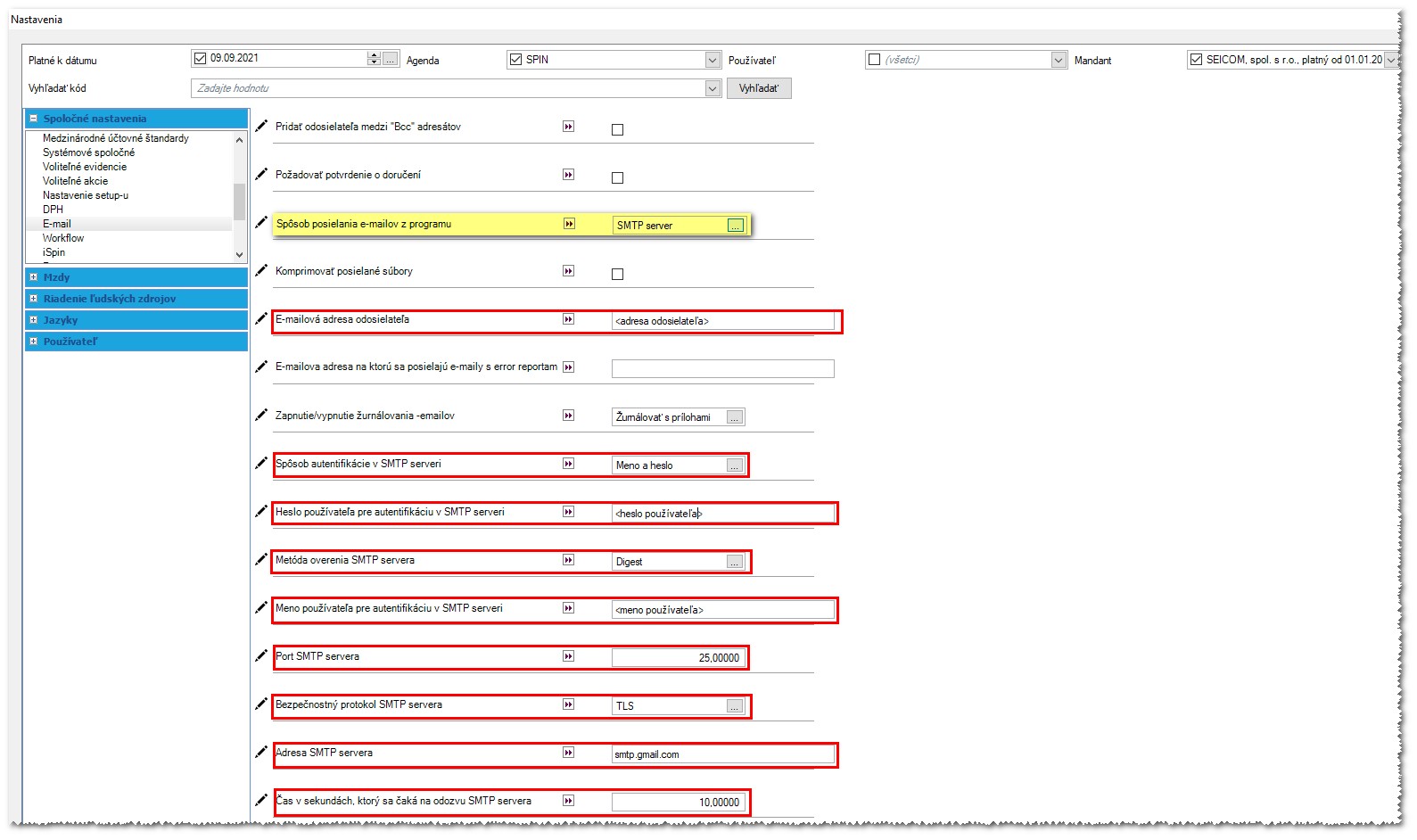Click the settings list scroll down arrow
The height and width of the screenshot is (840, 1417).
tap(239, 255)
